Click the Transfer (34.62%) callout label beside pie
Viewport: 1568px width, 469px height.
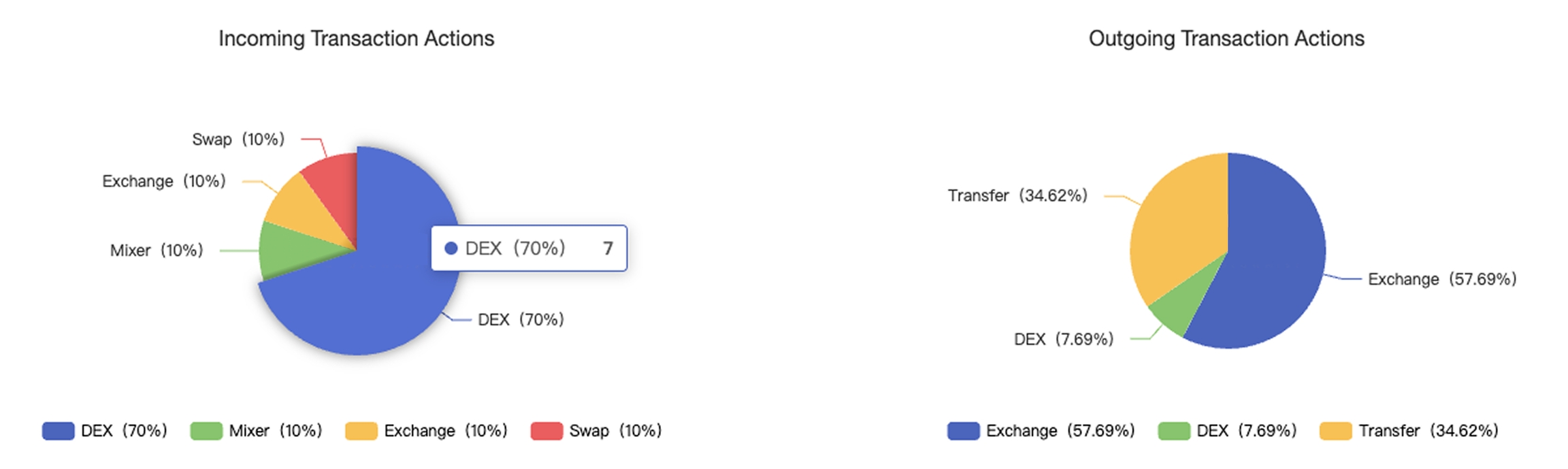click(x=1017, y=196)
